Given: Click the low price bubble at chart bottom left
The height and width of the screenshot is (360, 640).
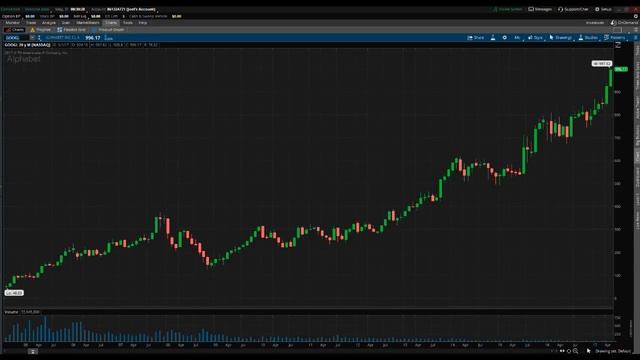Looking at the screenshot, I should tap(14, 293).
